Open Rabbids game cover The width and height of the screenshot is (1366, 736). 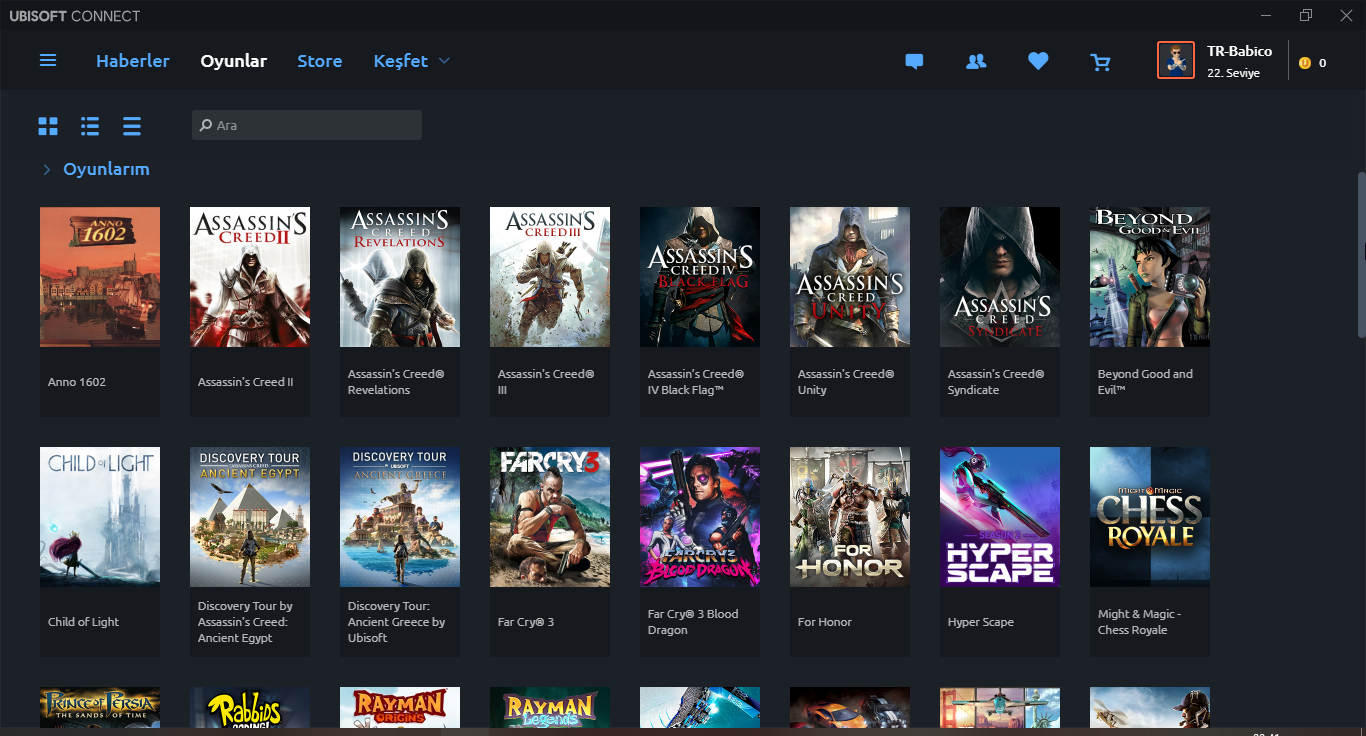[250, 707]
